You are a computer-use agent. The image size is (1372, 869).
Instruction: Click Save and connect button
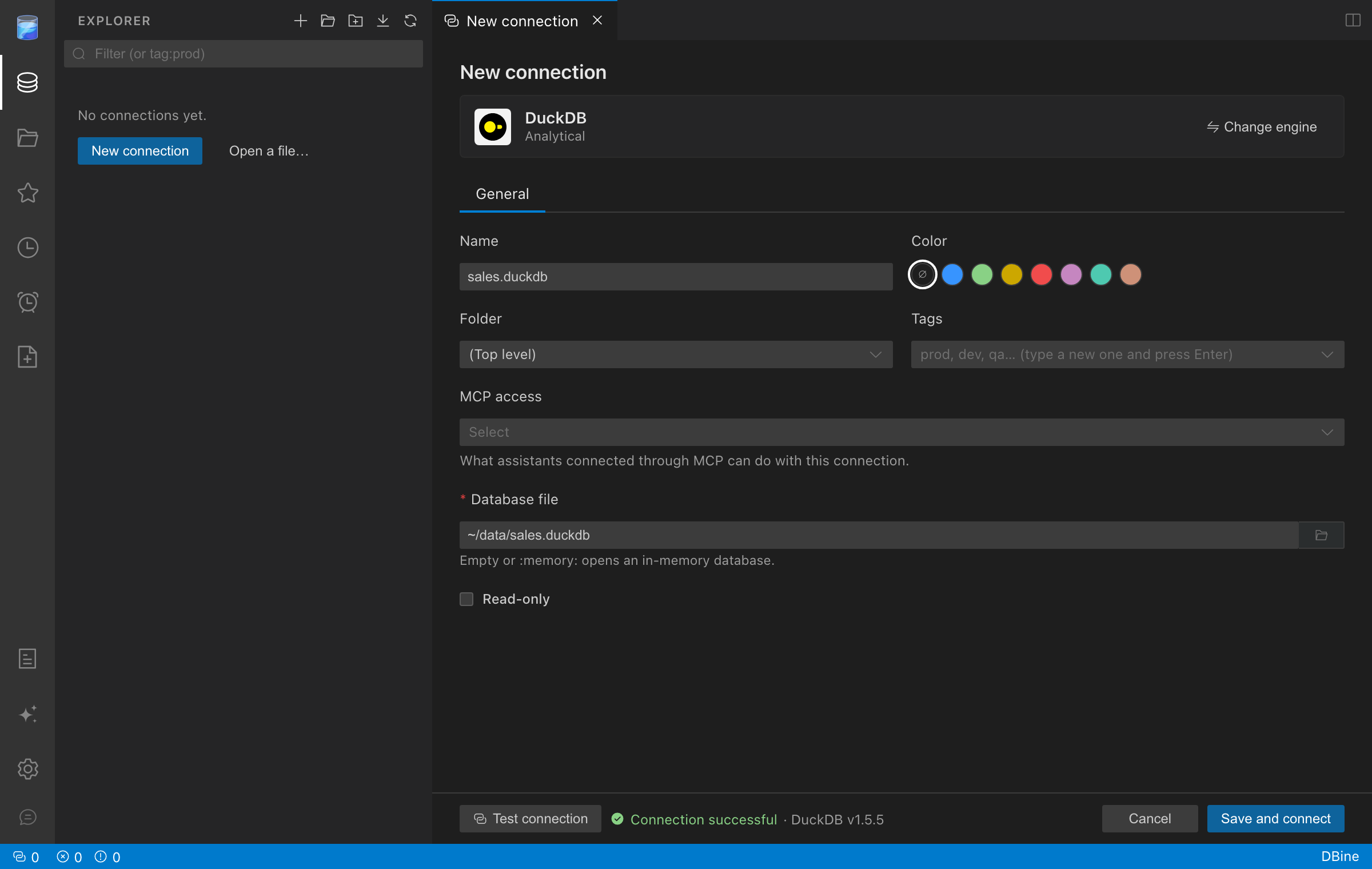(x=1275, y=819)
